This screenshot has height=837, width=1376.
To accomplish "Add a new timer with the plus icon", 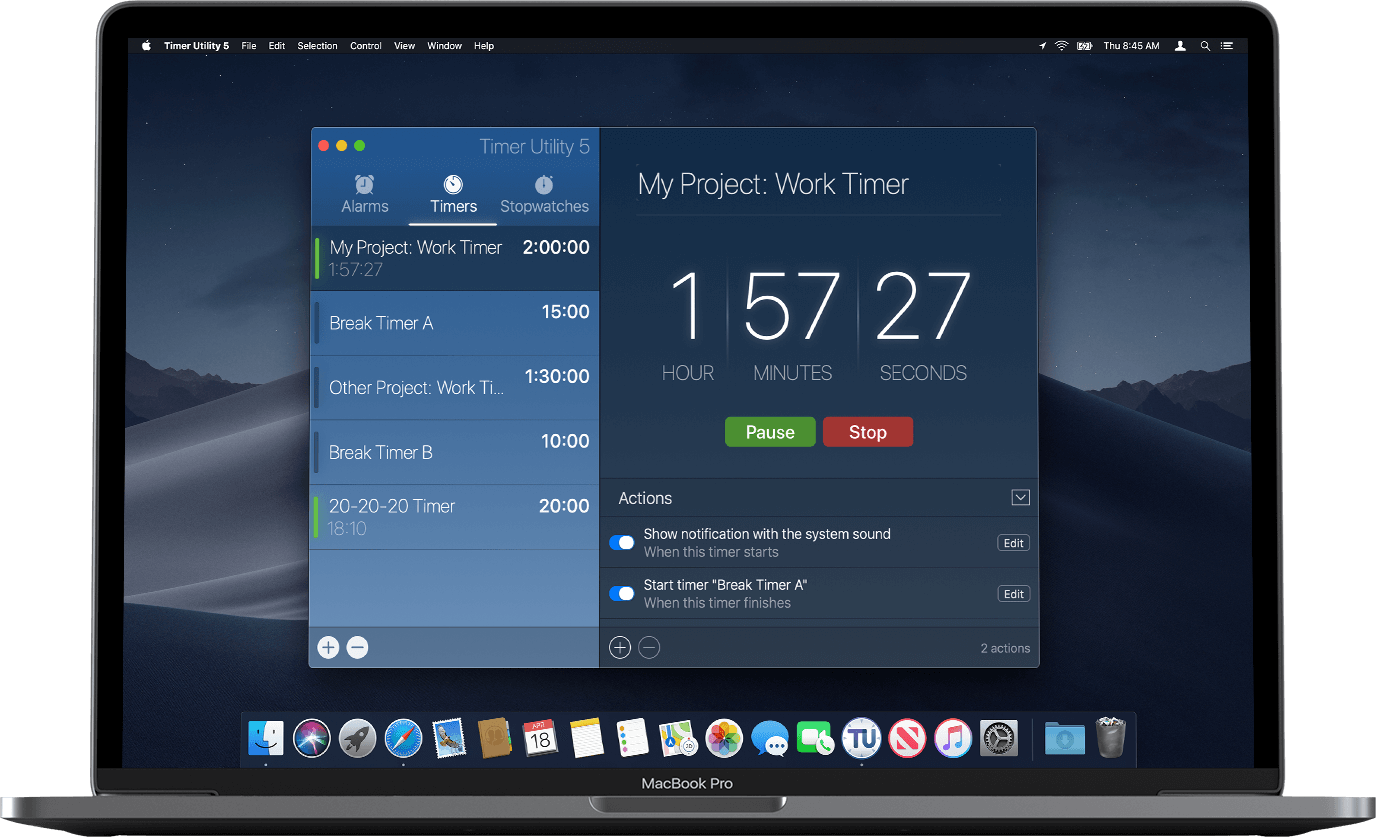I will coord(328,647).
